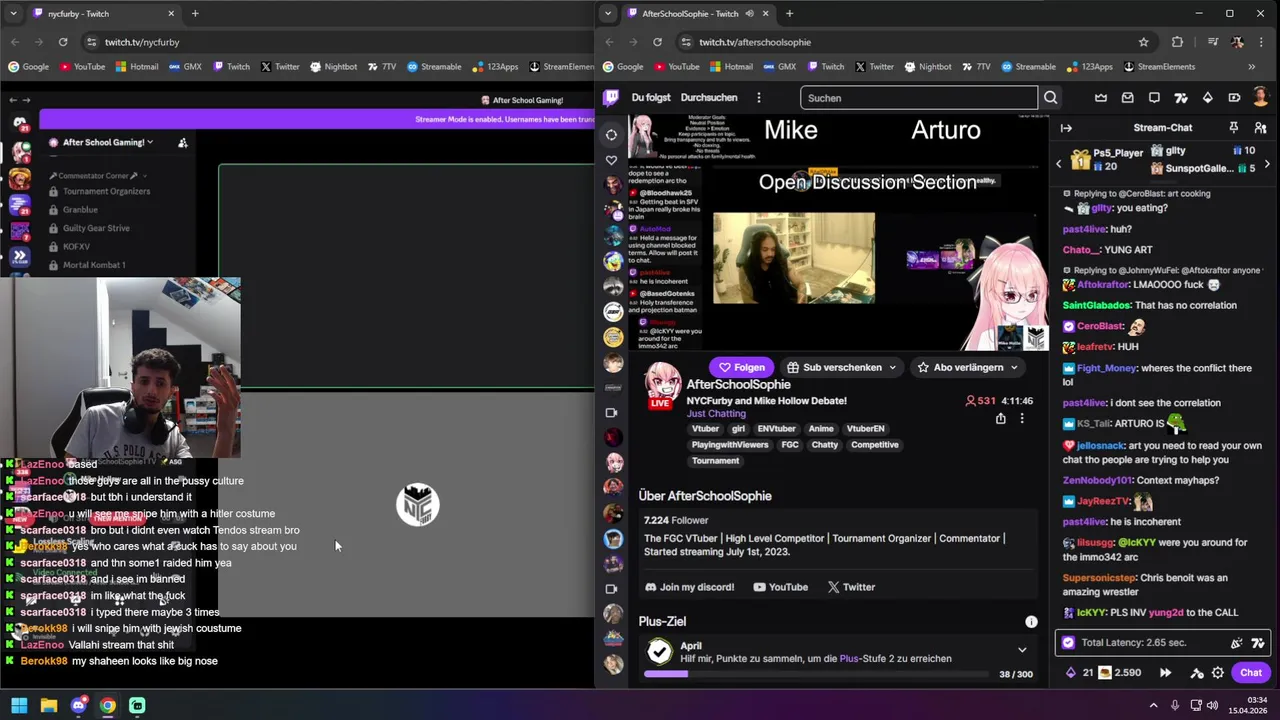Click the purple Chat send button
The height and width of the screenshot is (720, 1280).
[1251, 673]
